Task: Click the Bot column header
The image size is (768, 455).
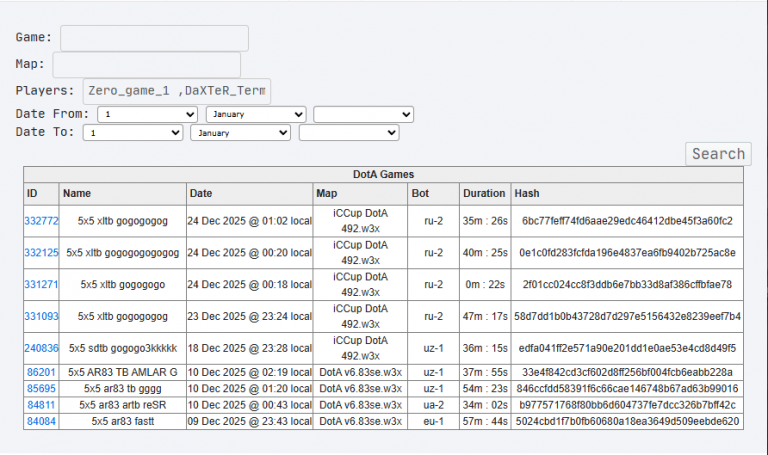Action: (433, 193)
